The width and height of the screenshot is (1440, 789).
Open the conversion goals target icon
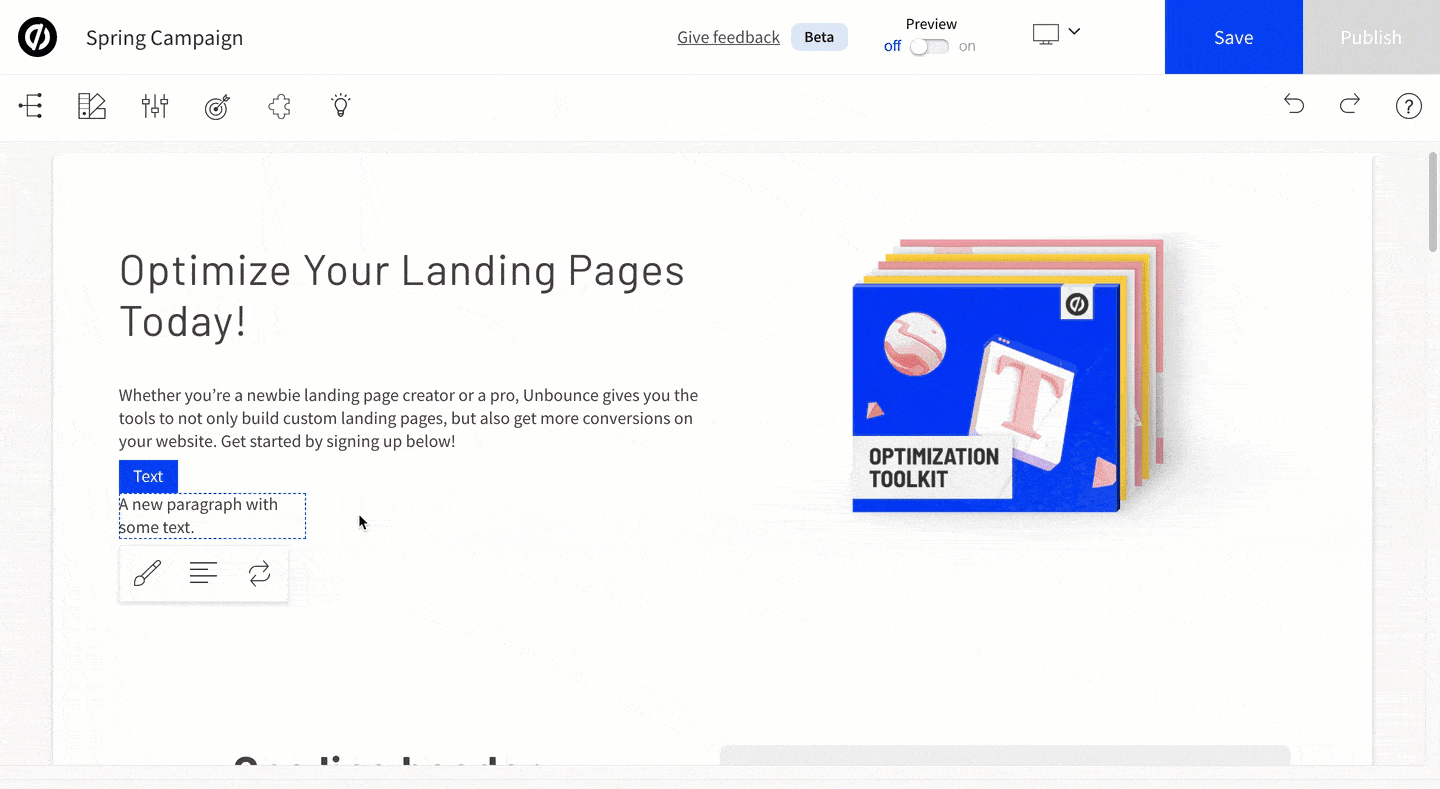[217, 106]
